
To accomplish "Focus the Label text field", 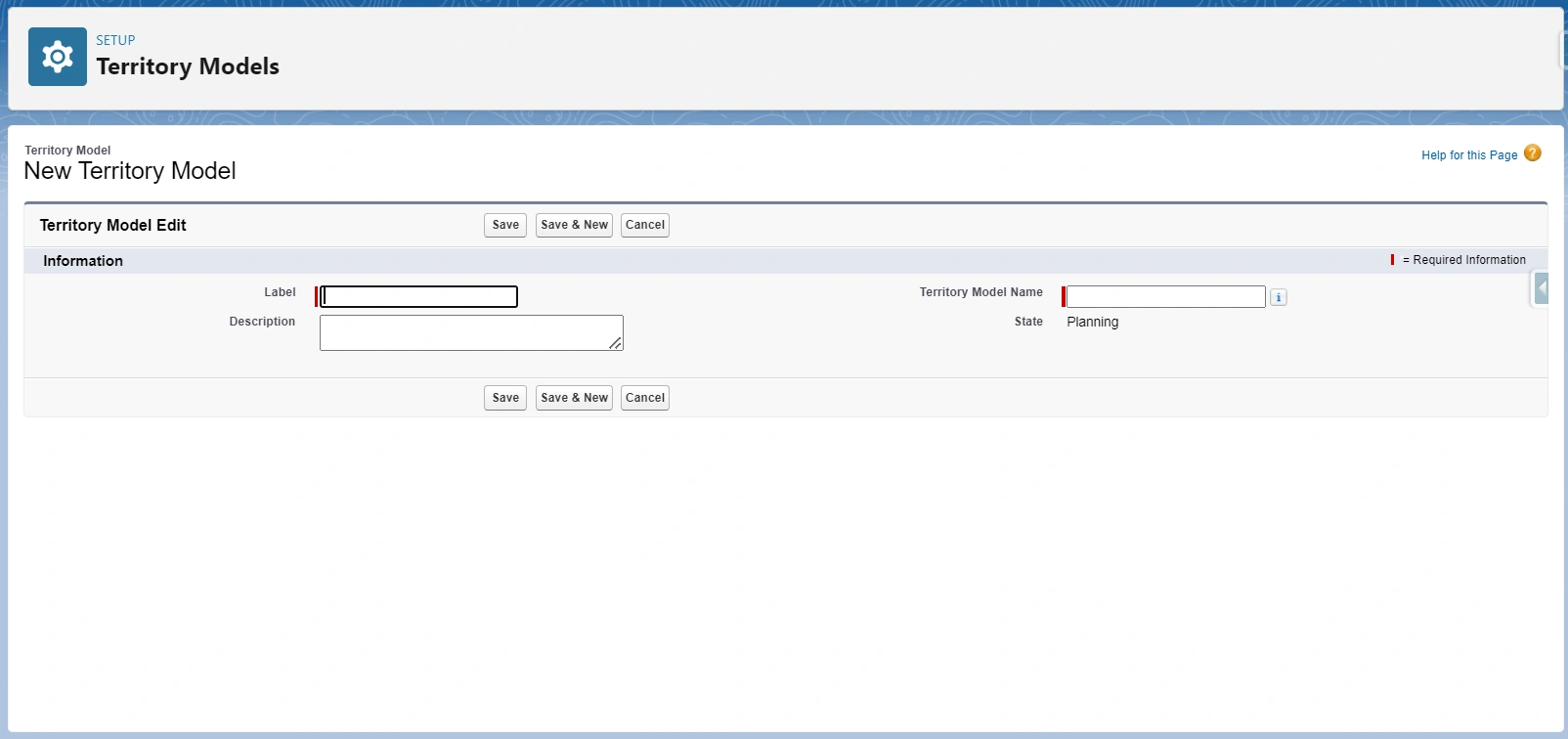I will point(419,296).
